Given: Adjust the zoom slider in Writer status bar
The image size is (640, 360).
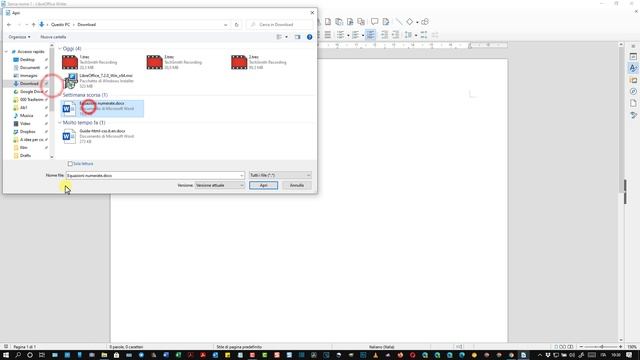Looking at the screenshot, I should [601, 347].
